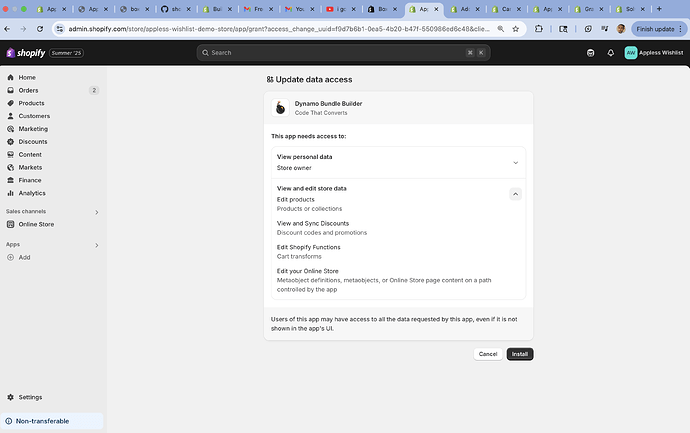Open the Appless Wishlist account menu

pyautogui.click(x=654, y=53)
